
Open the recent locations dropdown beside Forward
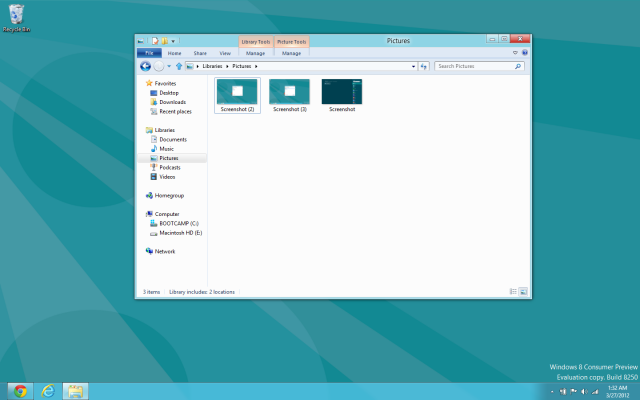click(x=169, y=66)
